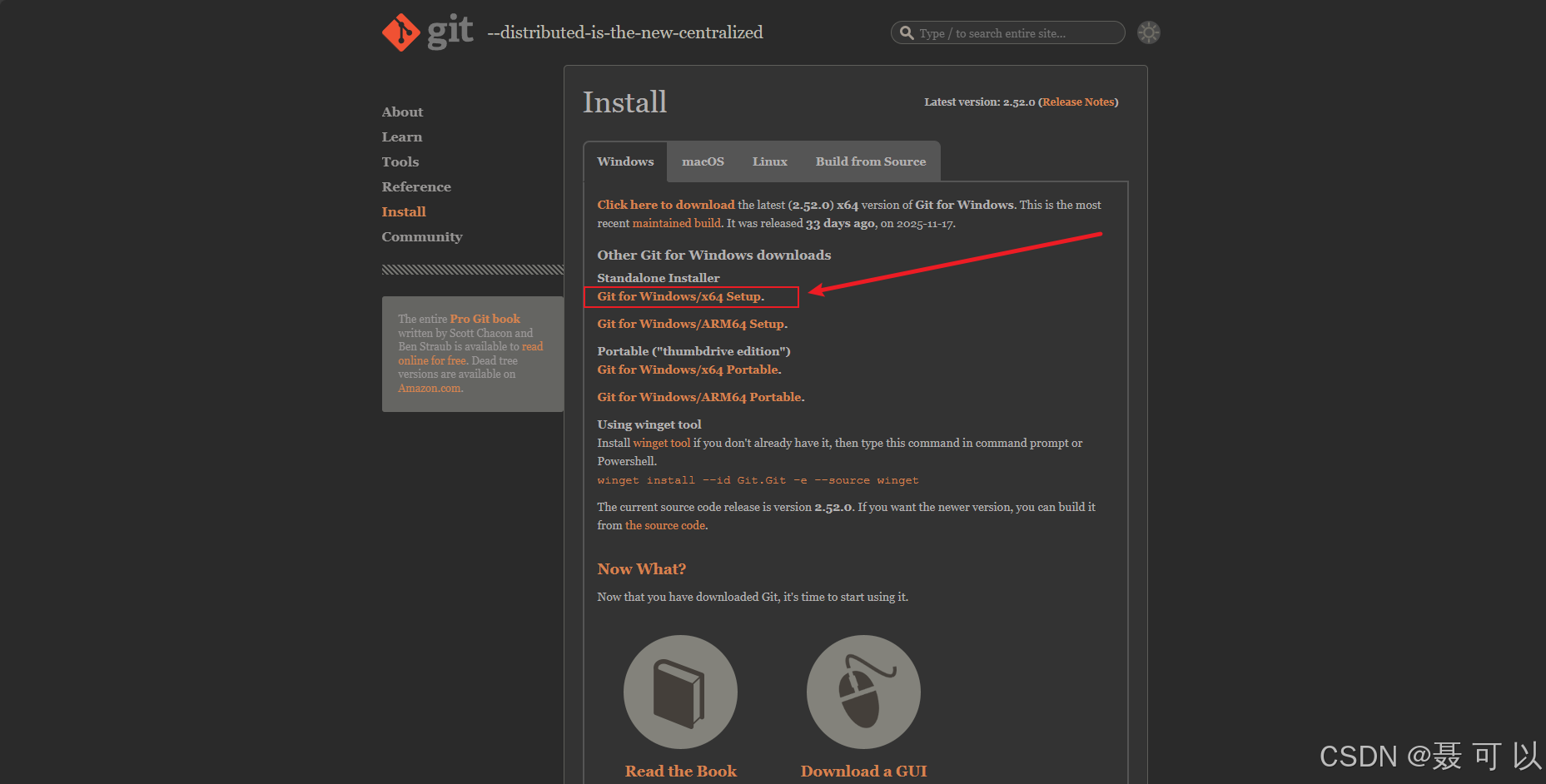The width and height of the screenshot is (1546, 784).
Task: Click the search magnifier icon
Action: pyautogui.click(x=907, y=33)
